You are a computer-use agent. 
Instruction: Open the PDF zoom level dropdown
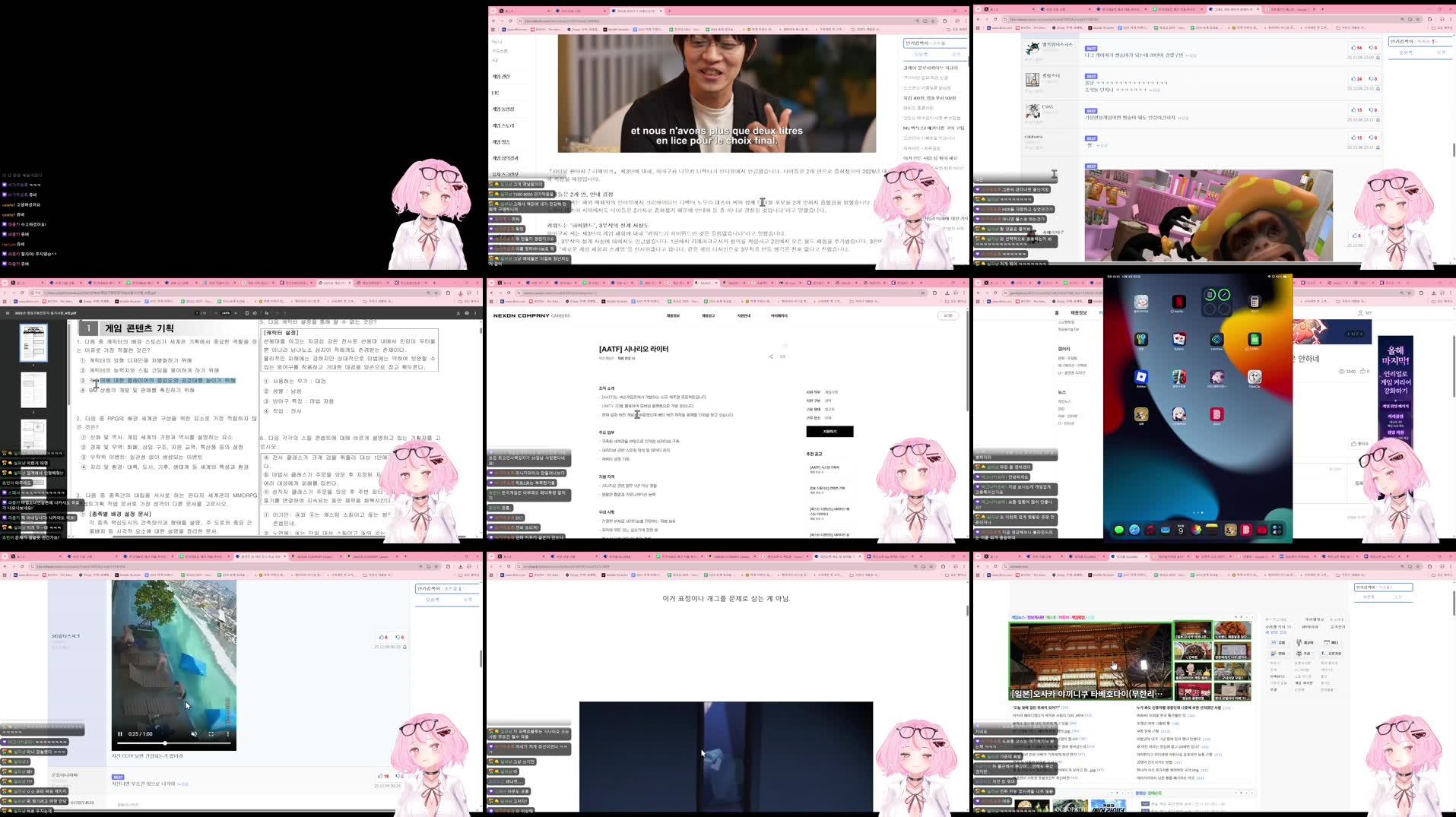pyautogui.click(x=226, y=313)
